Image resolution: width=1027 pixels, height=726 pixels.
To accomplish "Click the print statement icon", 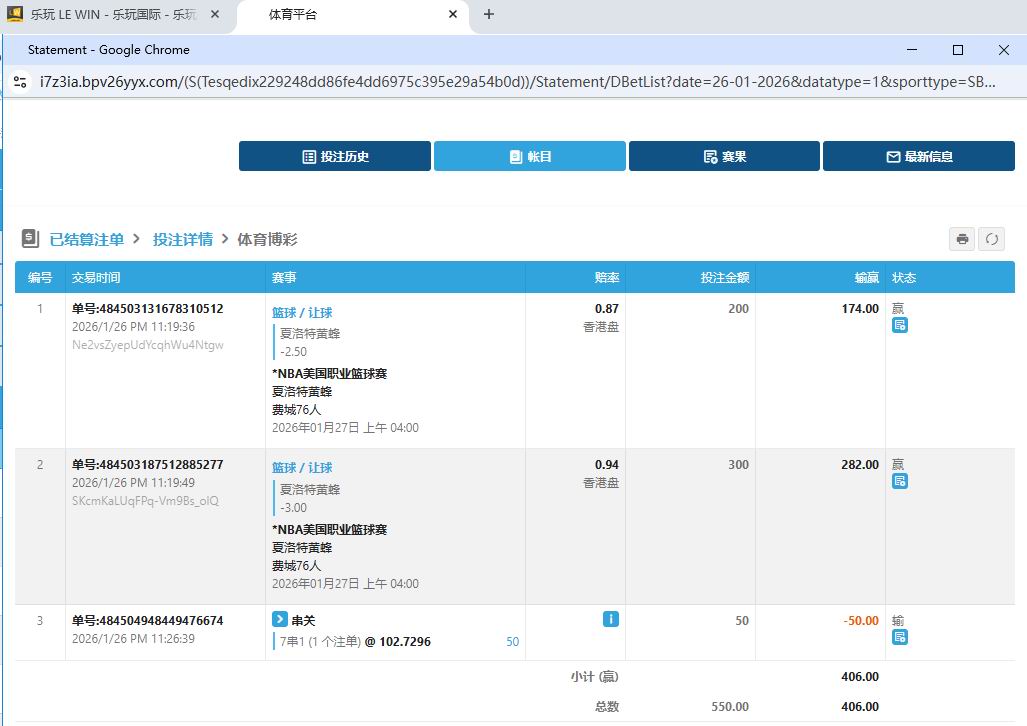I will click(961, 239).
